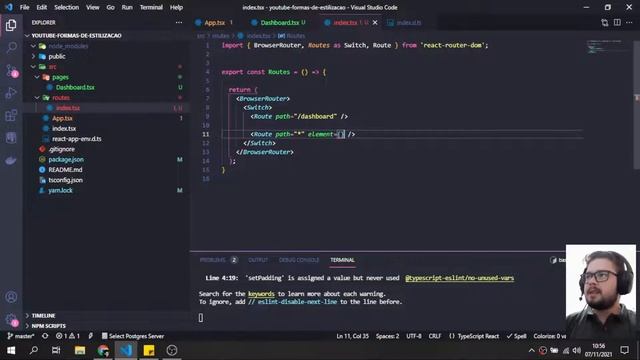Open package.json in explorer
This screenshot has width=640, height=360.
coord(66,159)
